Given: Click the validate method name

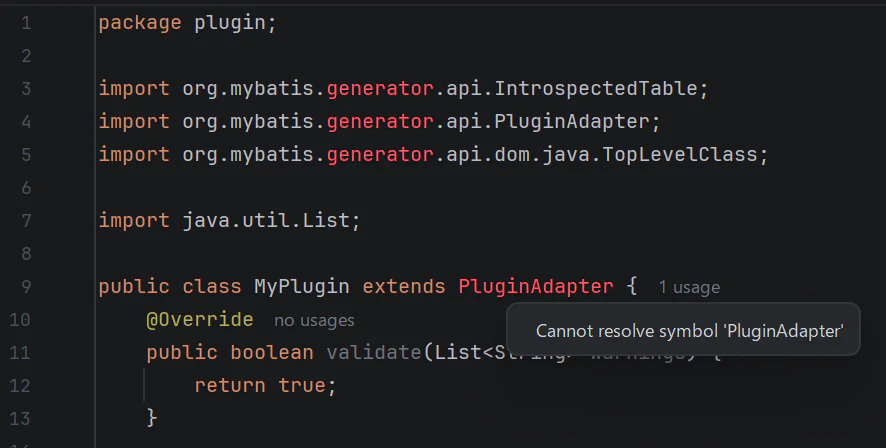Looking at the screenshot, I should [373, 353].
